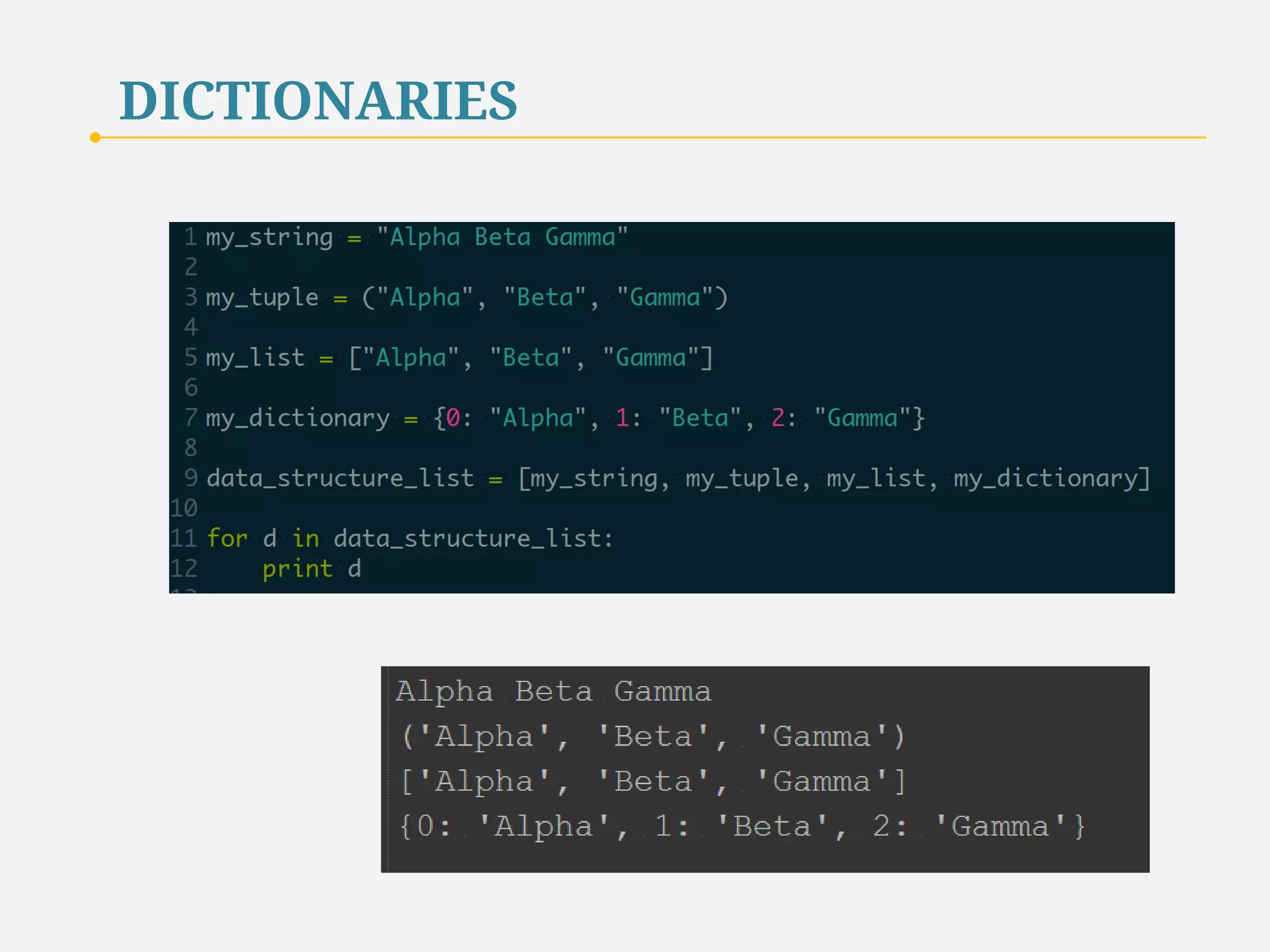Click the 'for' keyword on line 11
Image resolution: width=1270 pixels, height=952 pixels.
point(227,539)
